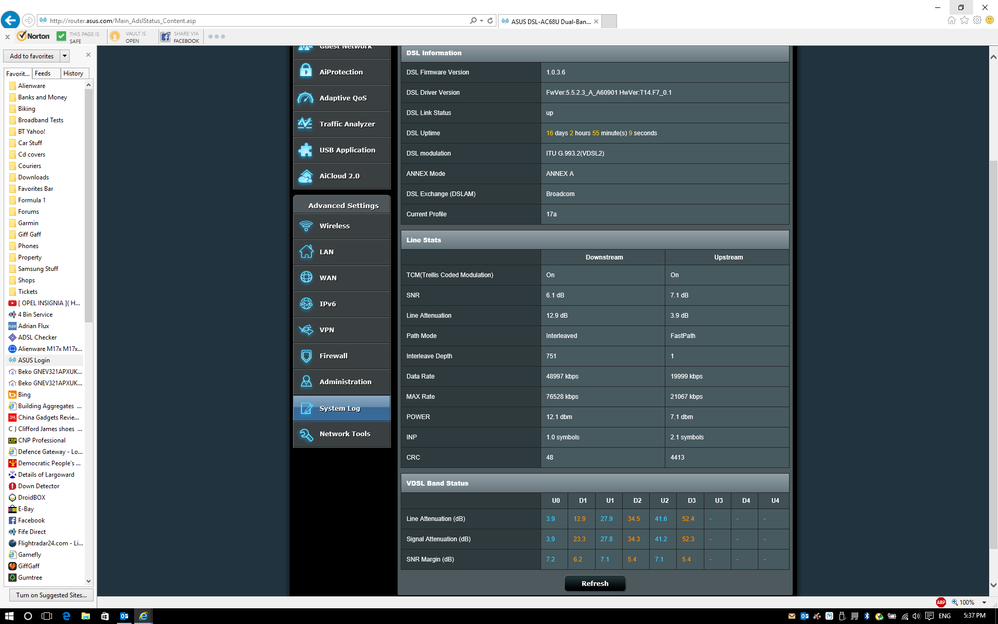This screenshot has width=998, height=624.
Task: Open Outlook from taskbar
Action: pos(124,616)
